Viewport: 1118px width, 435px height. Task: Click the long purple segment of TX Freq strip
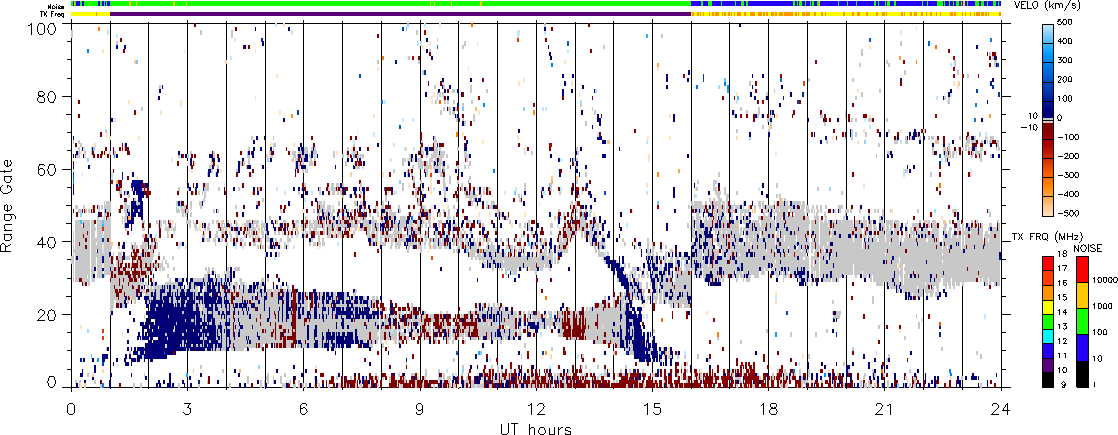pyautogui.click(x=401, y=14)
